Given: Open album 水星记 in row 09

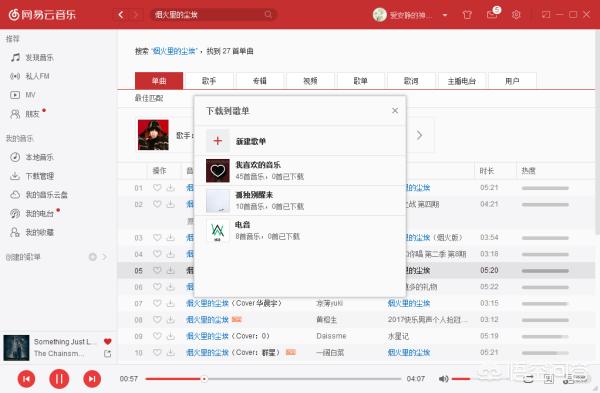Looking at the screenshot, I should [398, 336].
